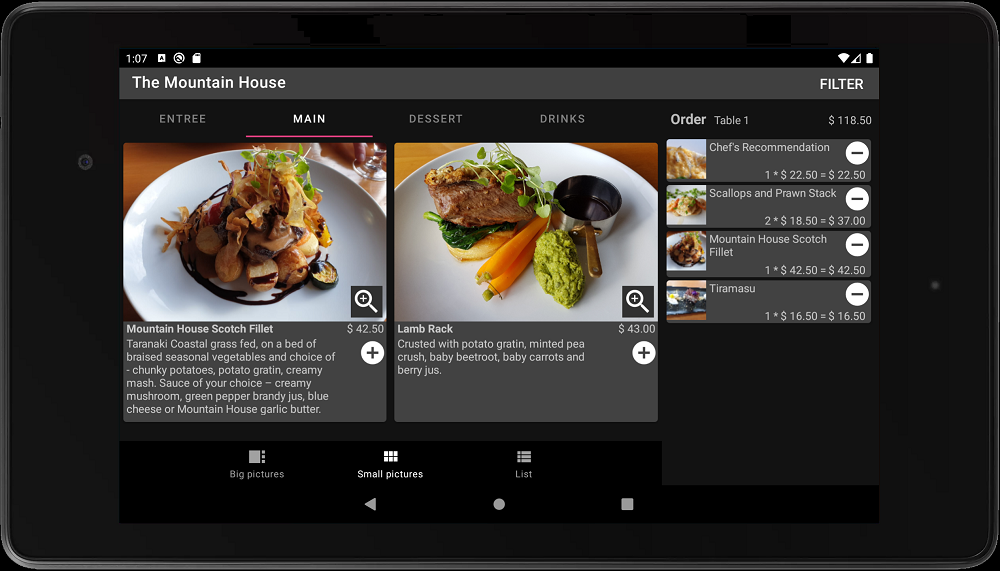Add Lamb Rack to the order

(643, 353)
